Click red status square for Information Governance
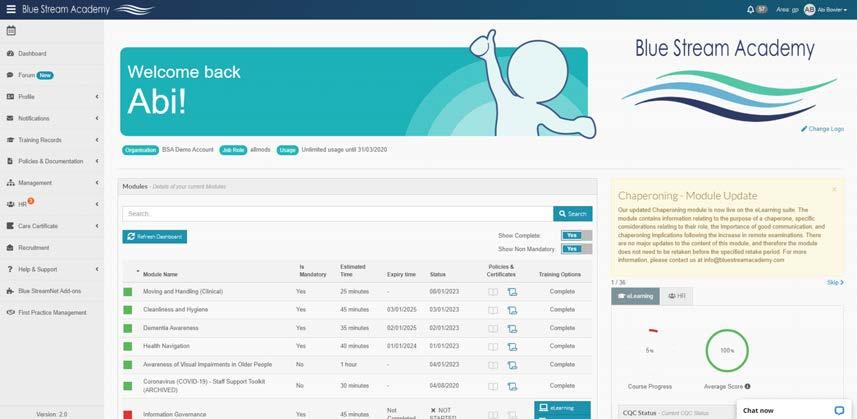The image size is (857, 419). click(x=128, y=415)
